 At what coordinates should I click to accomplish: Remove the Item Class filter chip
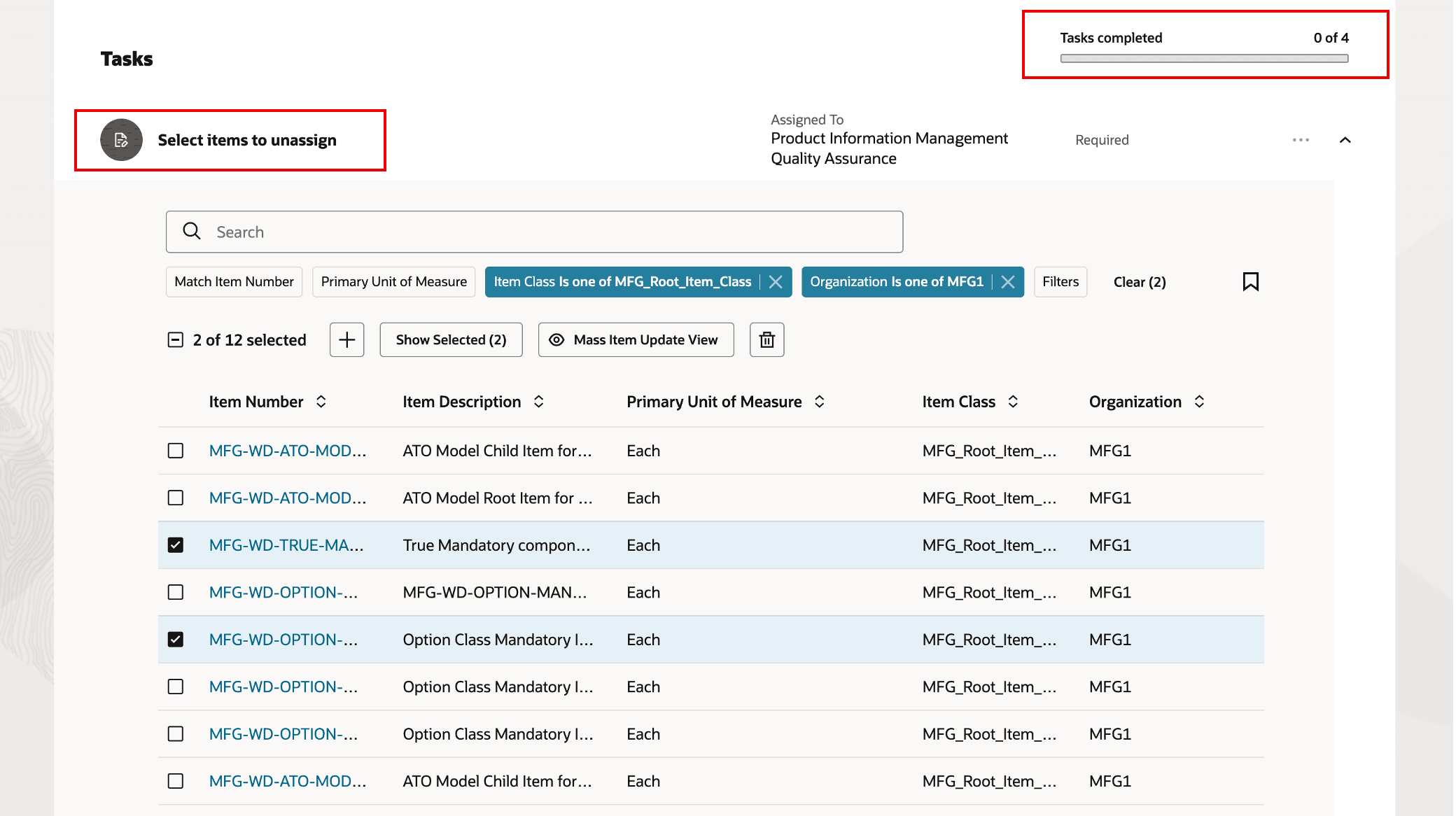point(776,281)
